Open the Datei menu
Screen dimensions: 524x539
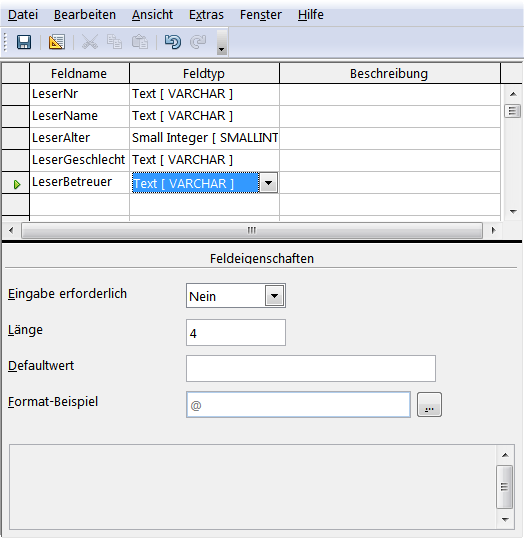click(x=23, y=15)
